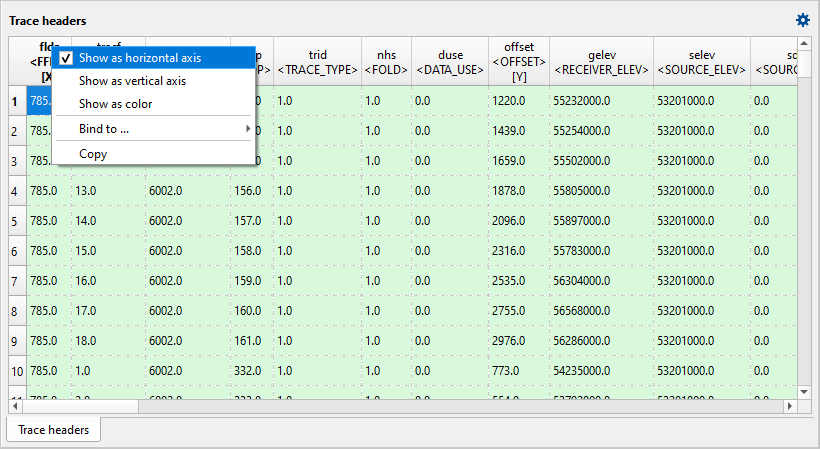Select gelev cell 56304000.0
Image resolution: width=820 pixels, height=449 pixels.
click(580, 281)
